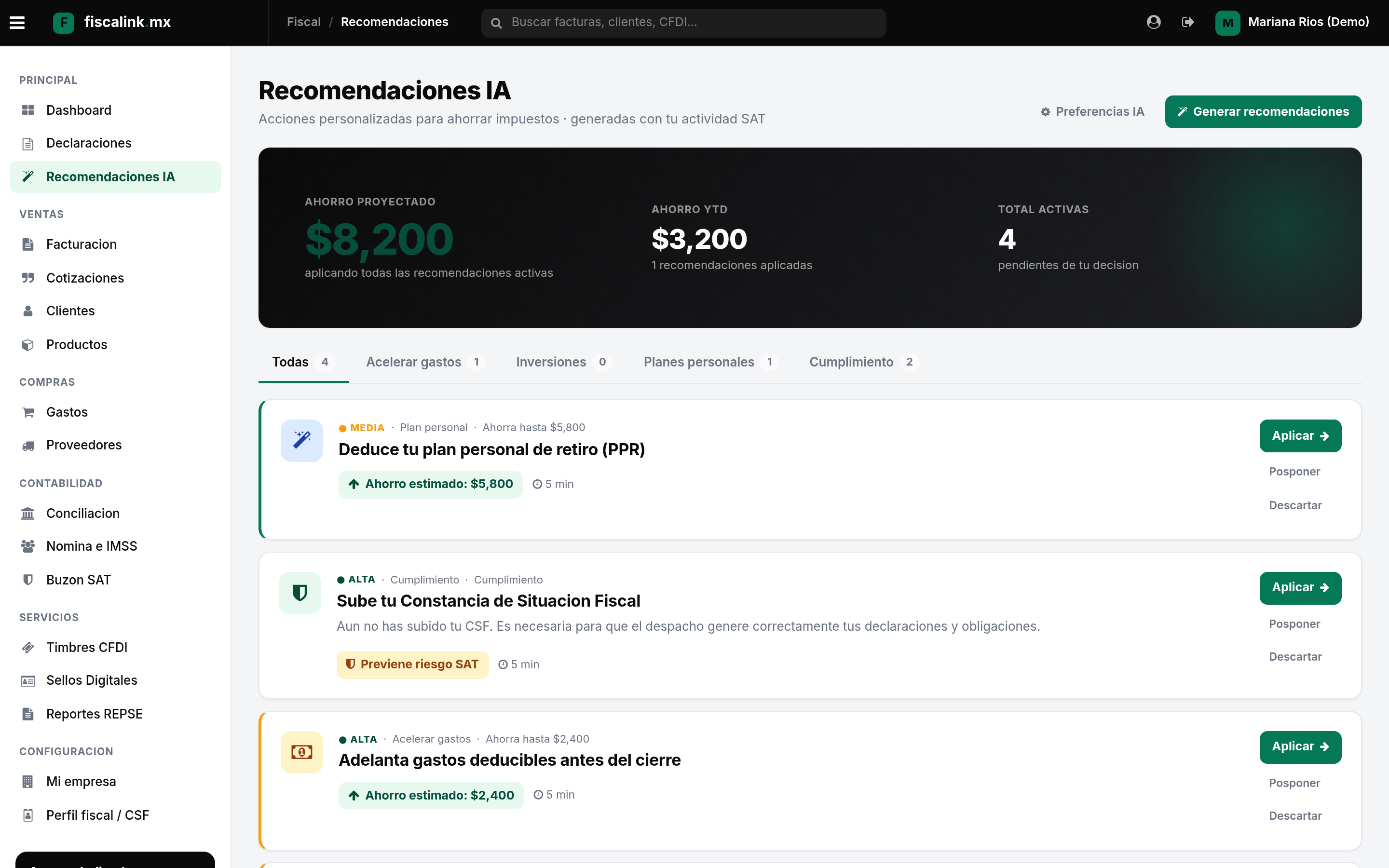Click the $3,200 Ahorro YTD value
The height and width of the screenshot is (868, 1389).
699,239
